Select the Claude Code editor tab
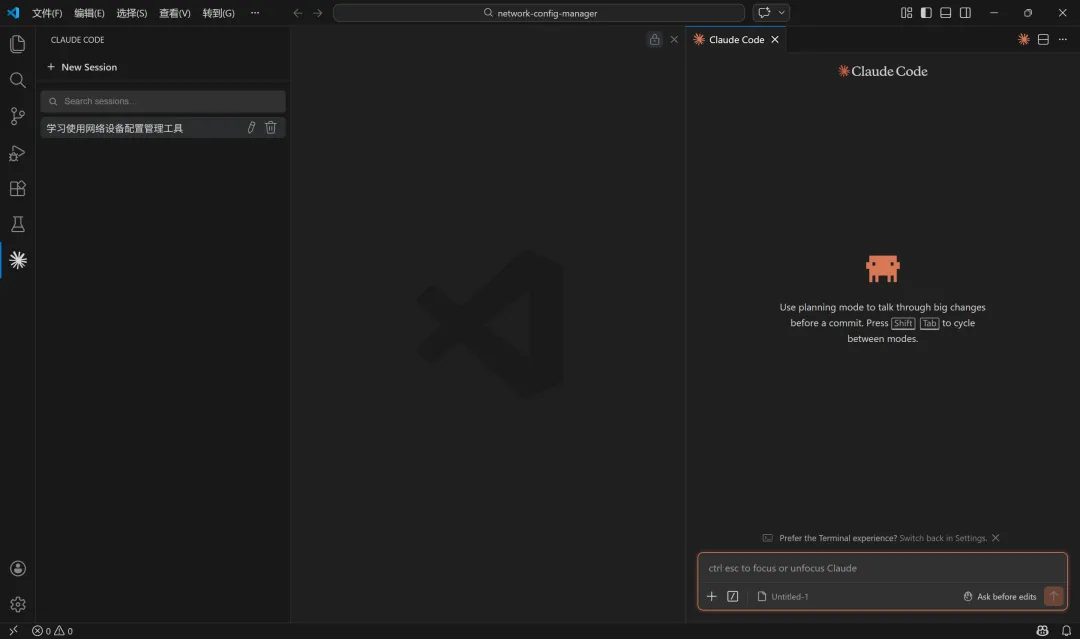1080x639 pixels. click(736, 39)
